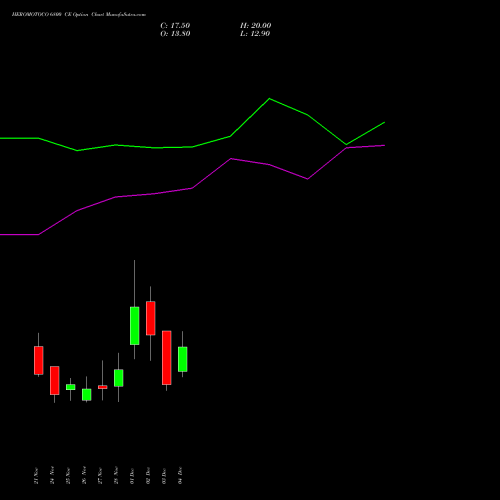This screenshot has height=500, width=500.
Task: Click the '28 Nov' date axis label
Action: (116, 476)
